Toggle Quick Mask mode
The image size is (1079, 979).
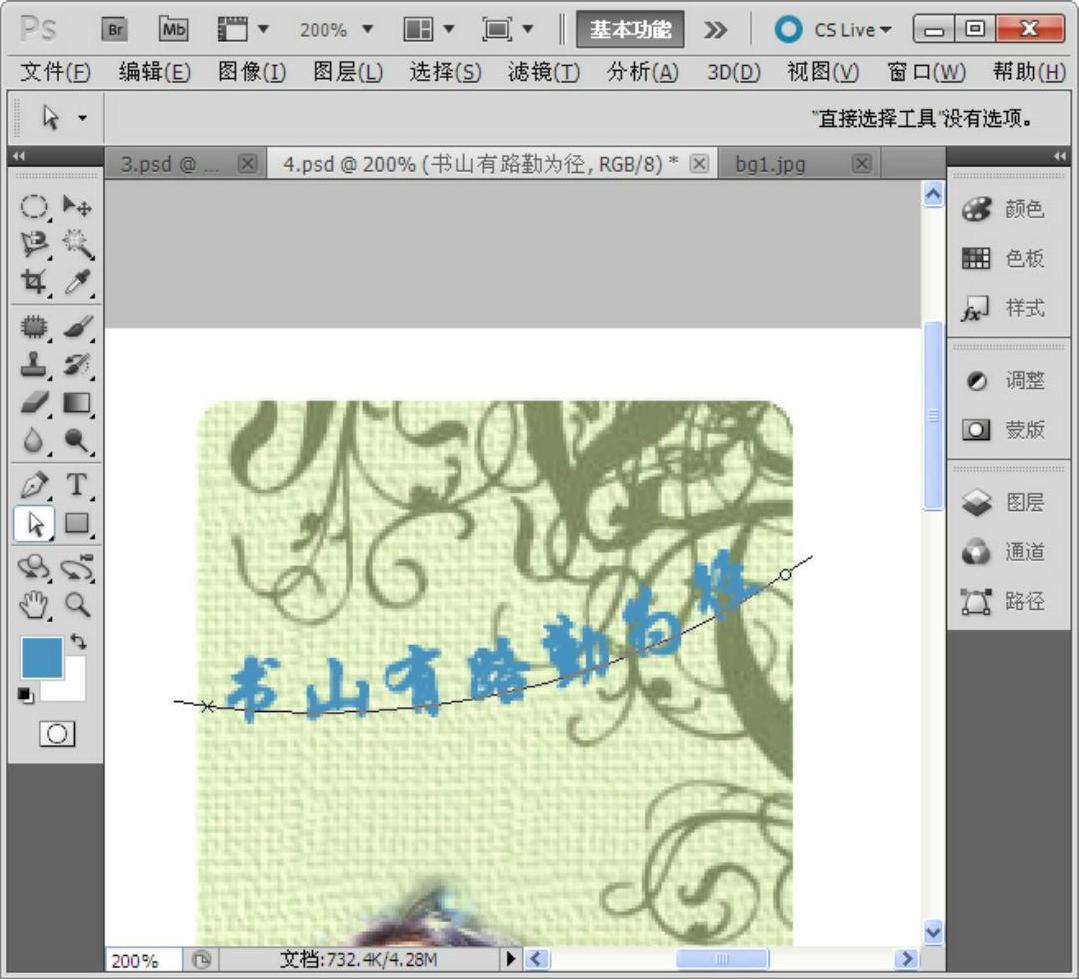tap(57, 734)
